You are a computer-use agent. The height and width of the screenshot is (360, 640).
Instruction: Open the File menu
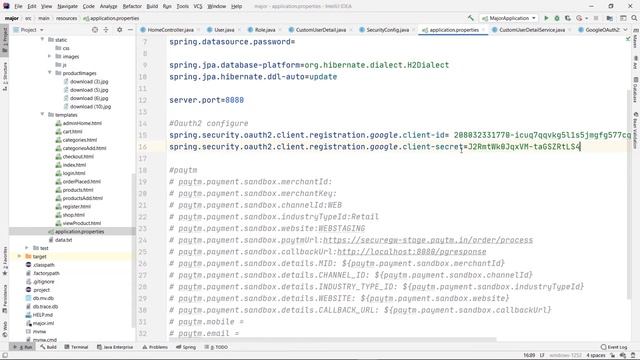tap(18, 6)
